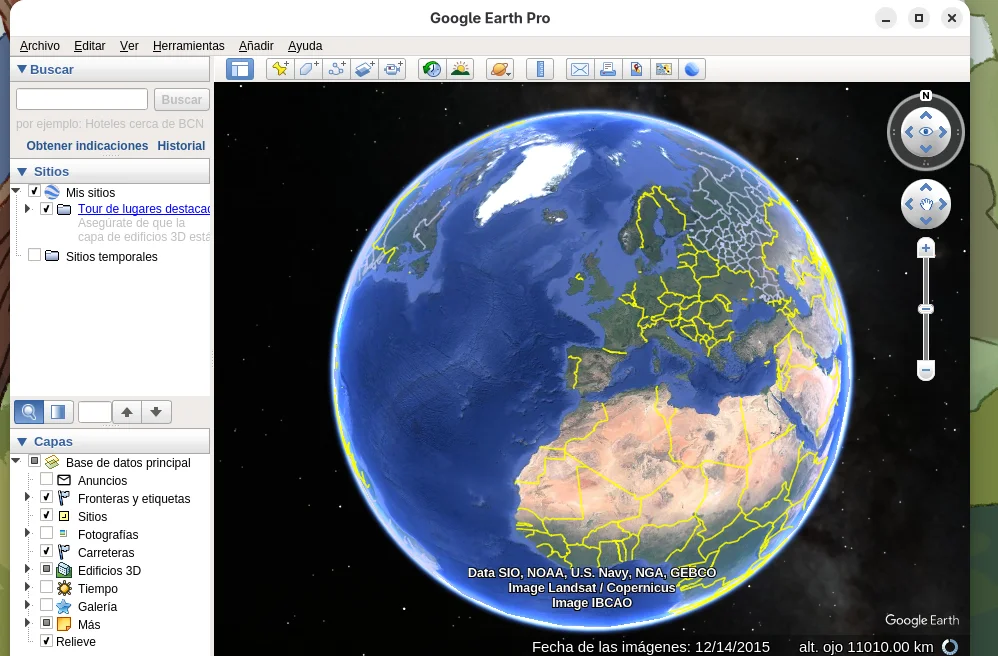Screen dimensions: 998x656
Task: Click the Record a Tour icon
Action: click(x=393, y=69)
